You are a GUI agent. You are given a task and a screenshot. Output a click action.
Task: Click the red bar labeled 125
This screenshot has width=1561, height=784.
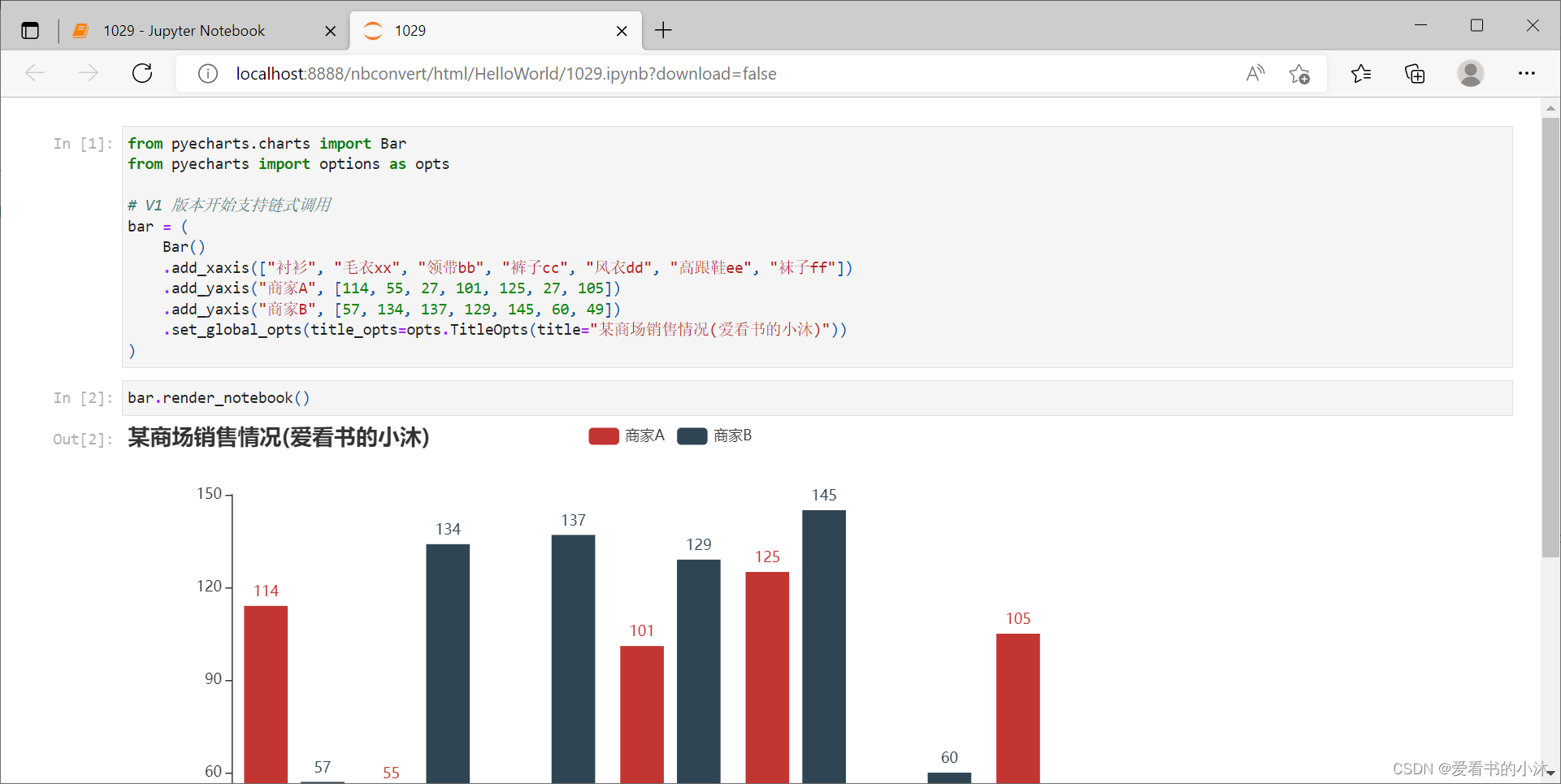click(x=767, y=678)
